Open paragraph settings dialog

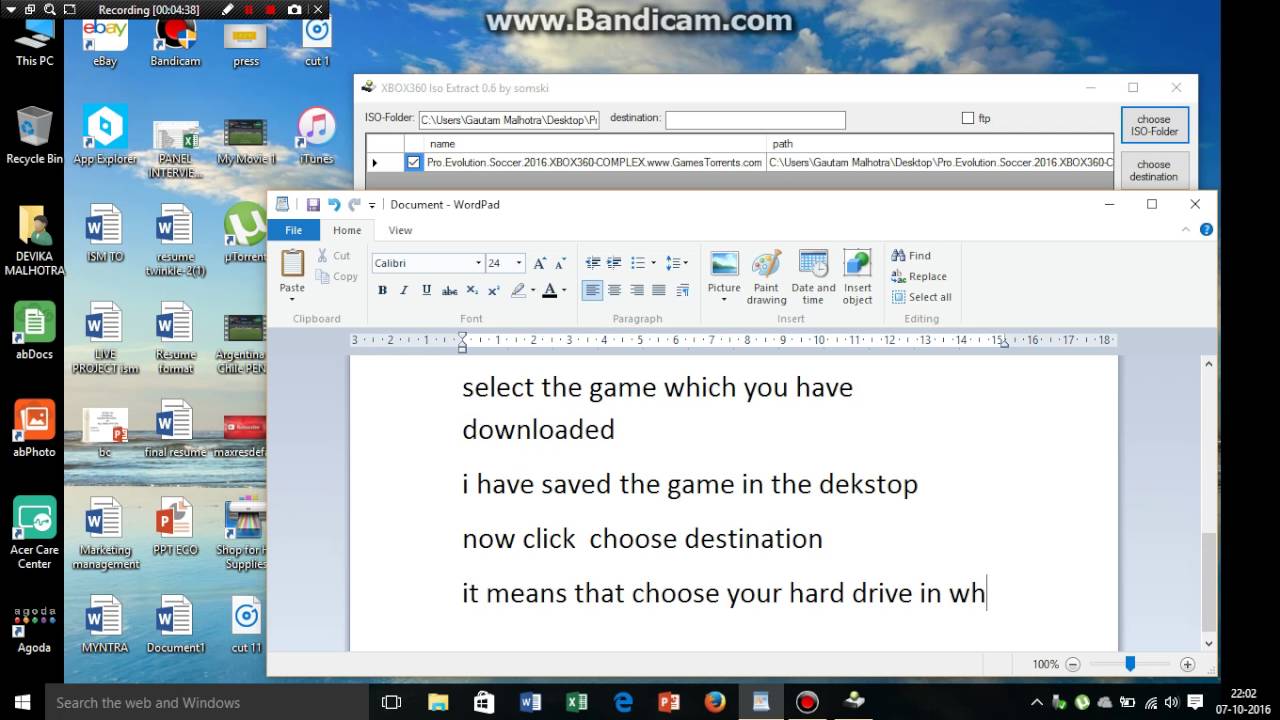[682, 290]
